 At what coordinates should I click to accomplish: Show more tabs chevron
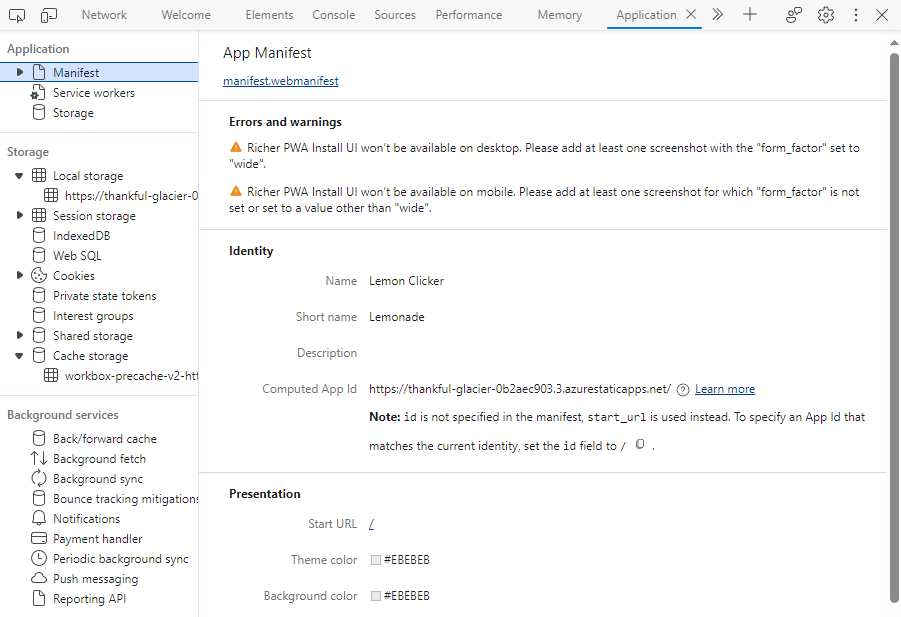point(718,14)
